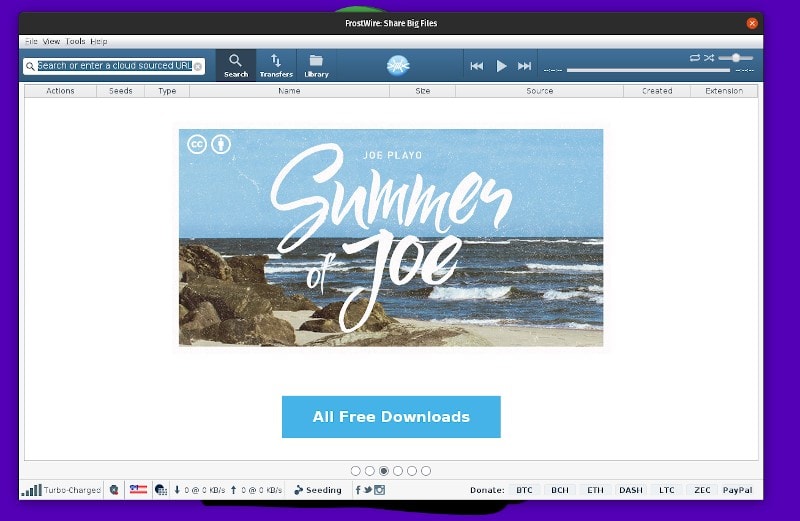Sort results by Created column header
800x521 pixels.
pos(657,91)
